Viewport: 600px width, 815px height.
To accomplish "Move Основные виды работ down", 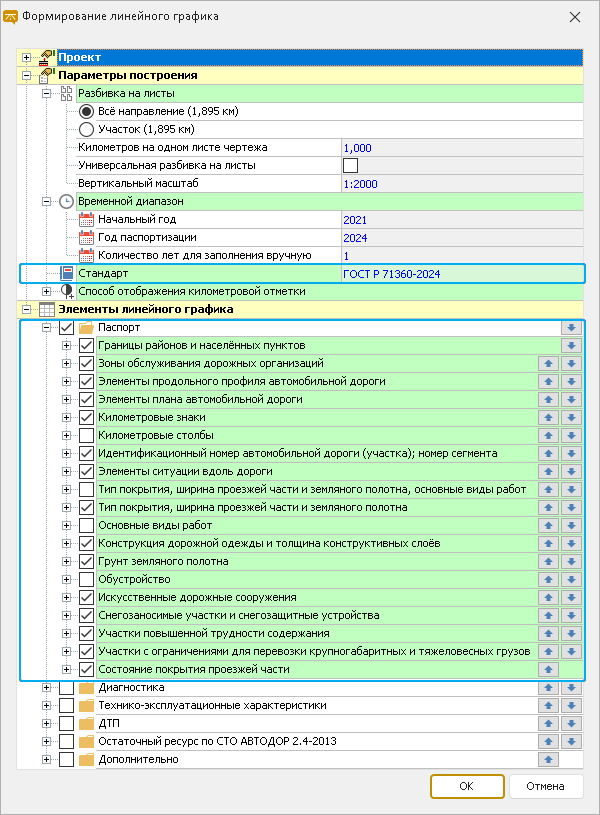I will click(571, 525).
